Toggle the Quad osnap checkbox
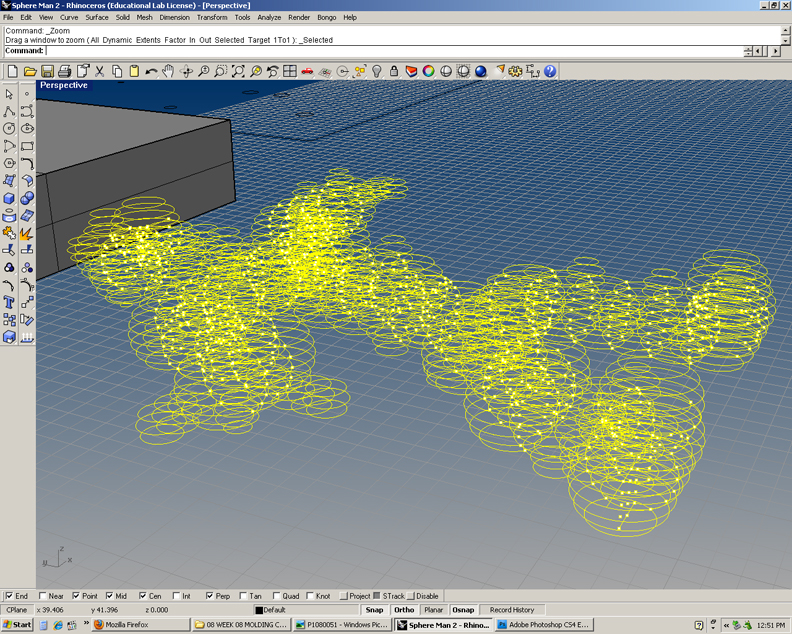 [277, 596]
